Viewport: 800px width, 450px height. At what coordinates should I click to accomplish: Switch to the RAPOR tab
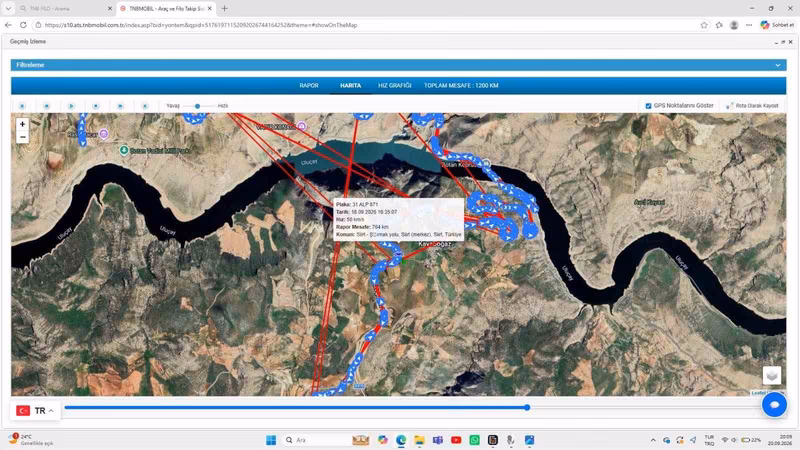[309, 86]
